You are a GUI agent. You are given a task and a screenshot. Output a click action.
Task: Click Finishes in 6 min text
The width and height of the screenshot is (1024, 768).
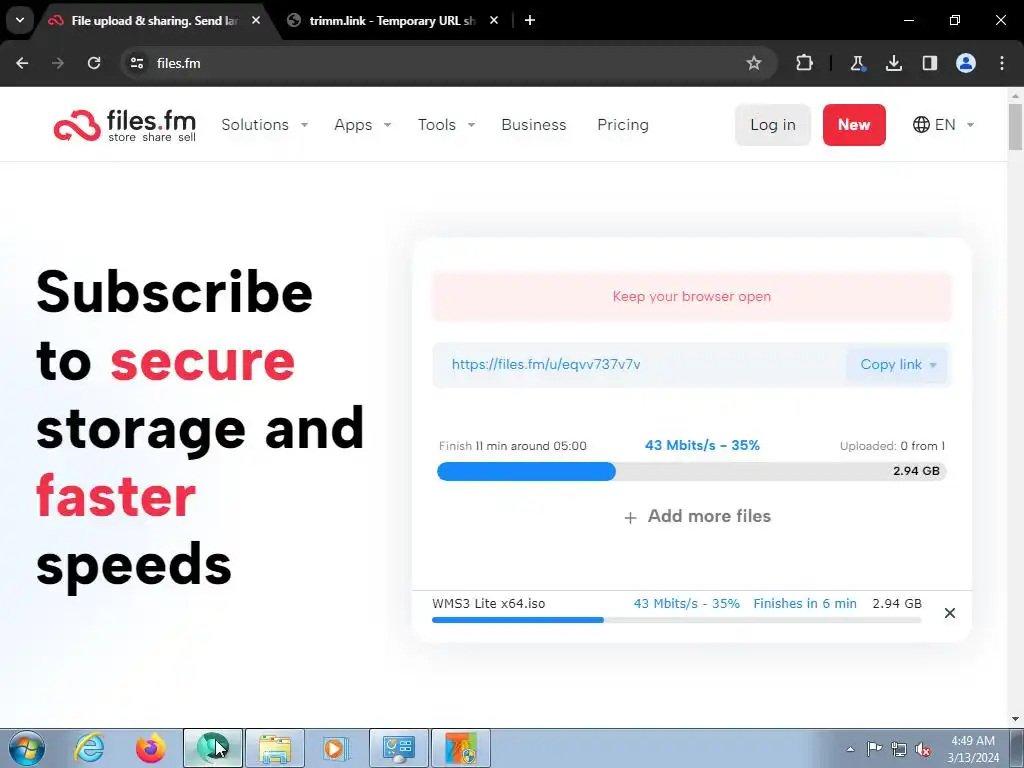pyautogui.click(x=805, y=603)
